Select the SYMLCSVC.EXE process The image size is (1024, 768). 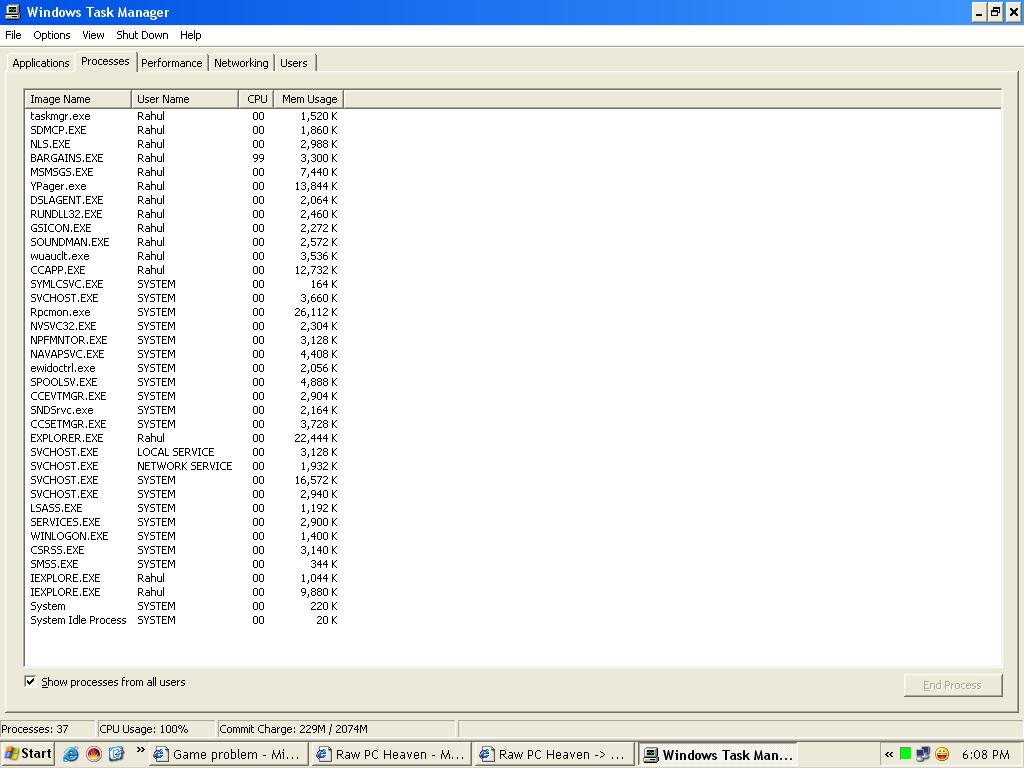(x=184, y=284)
